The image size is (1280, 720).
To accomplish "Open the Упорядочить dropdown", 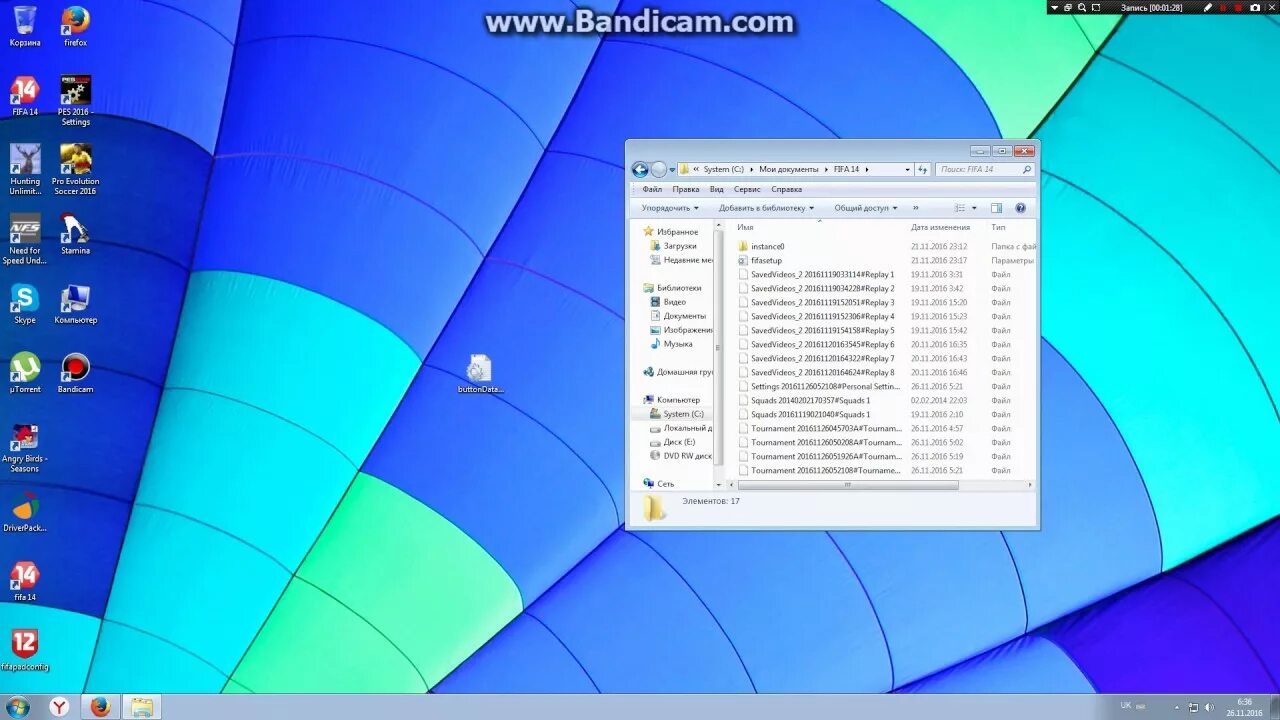I will point(670,208).
